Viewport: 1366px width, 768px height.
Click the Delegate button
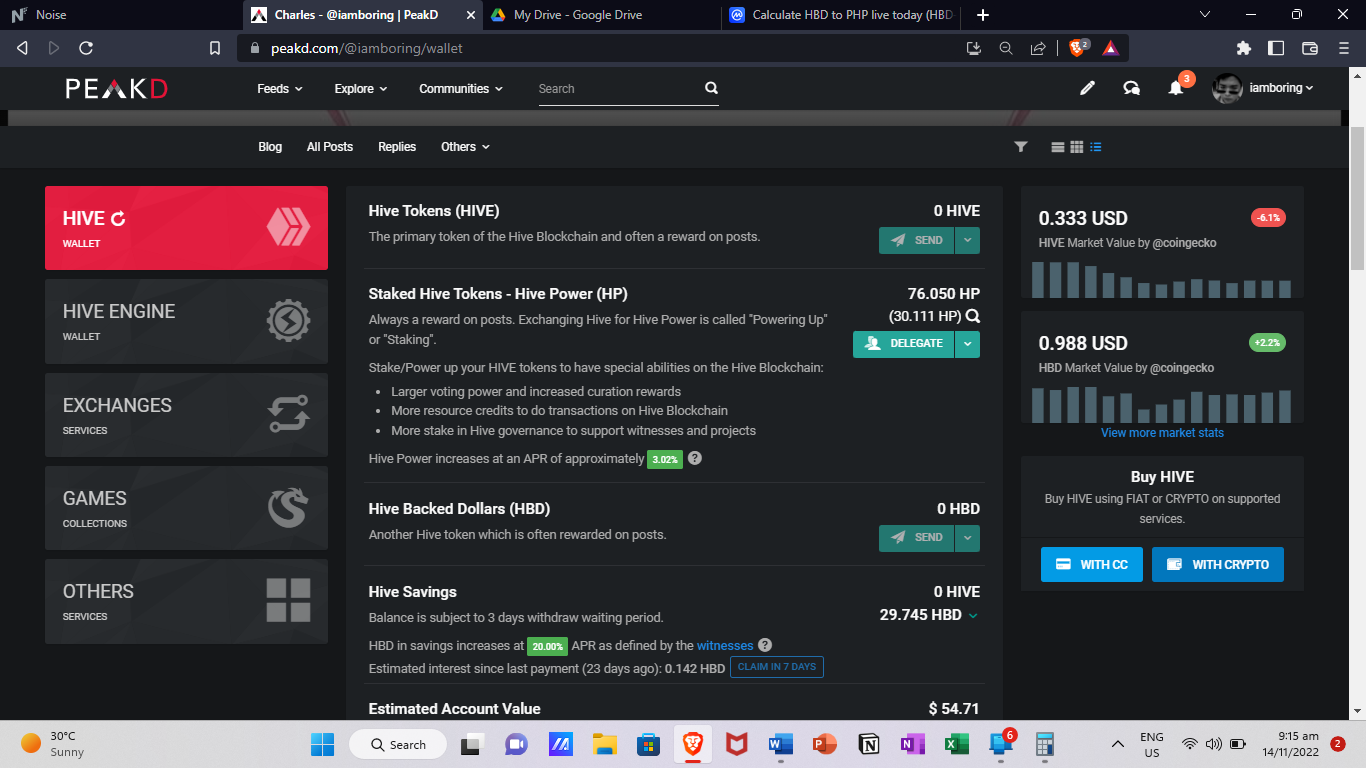(903, 344)
